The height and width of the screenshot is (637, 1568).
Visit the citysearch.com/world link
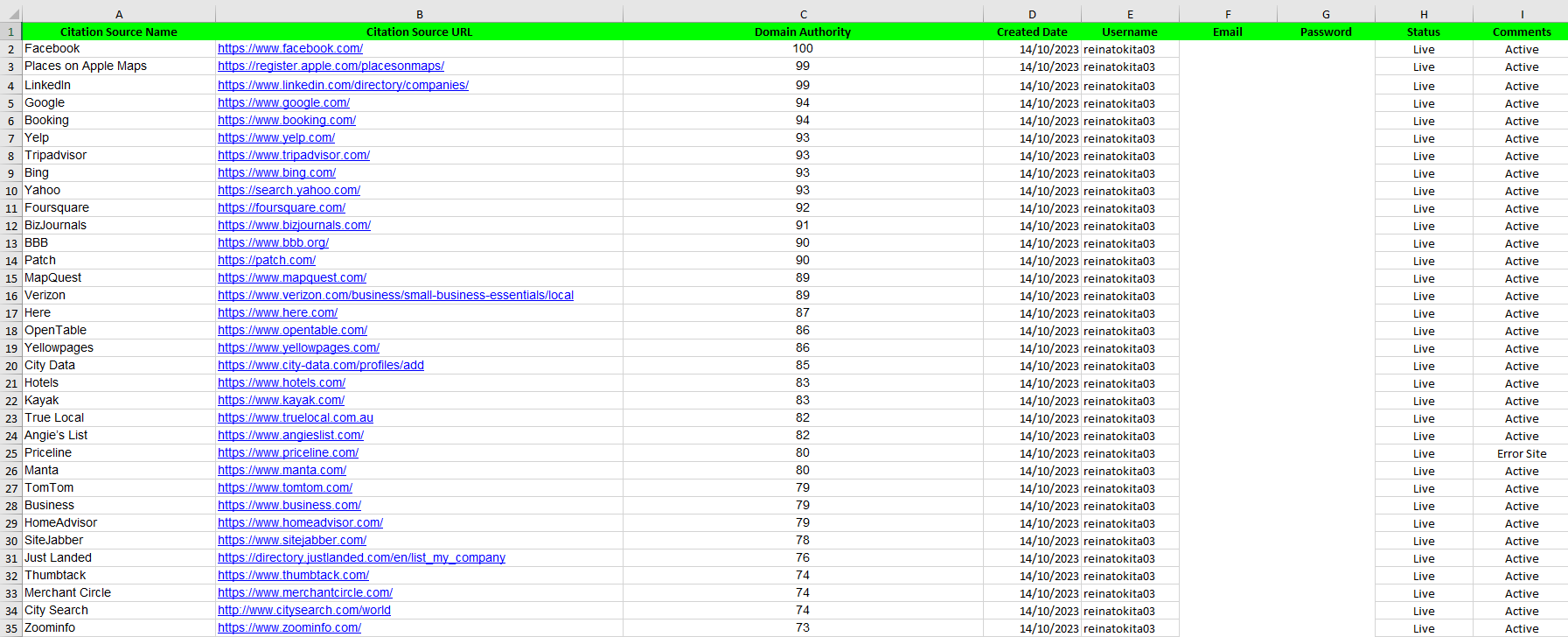coord(304,611)
